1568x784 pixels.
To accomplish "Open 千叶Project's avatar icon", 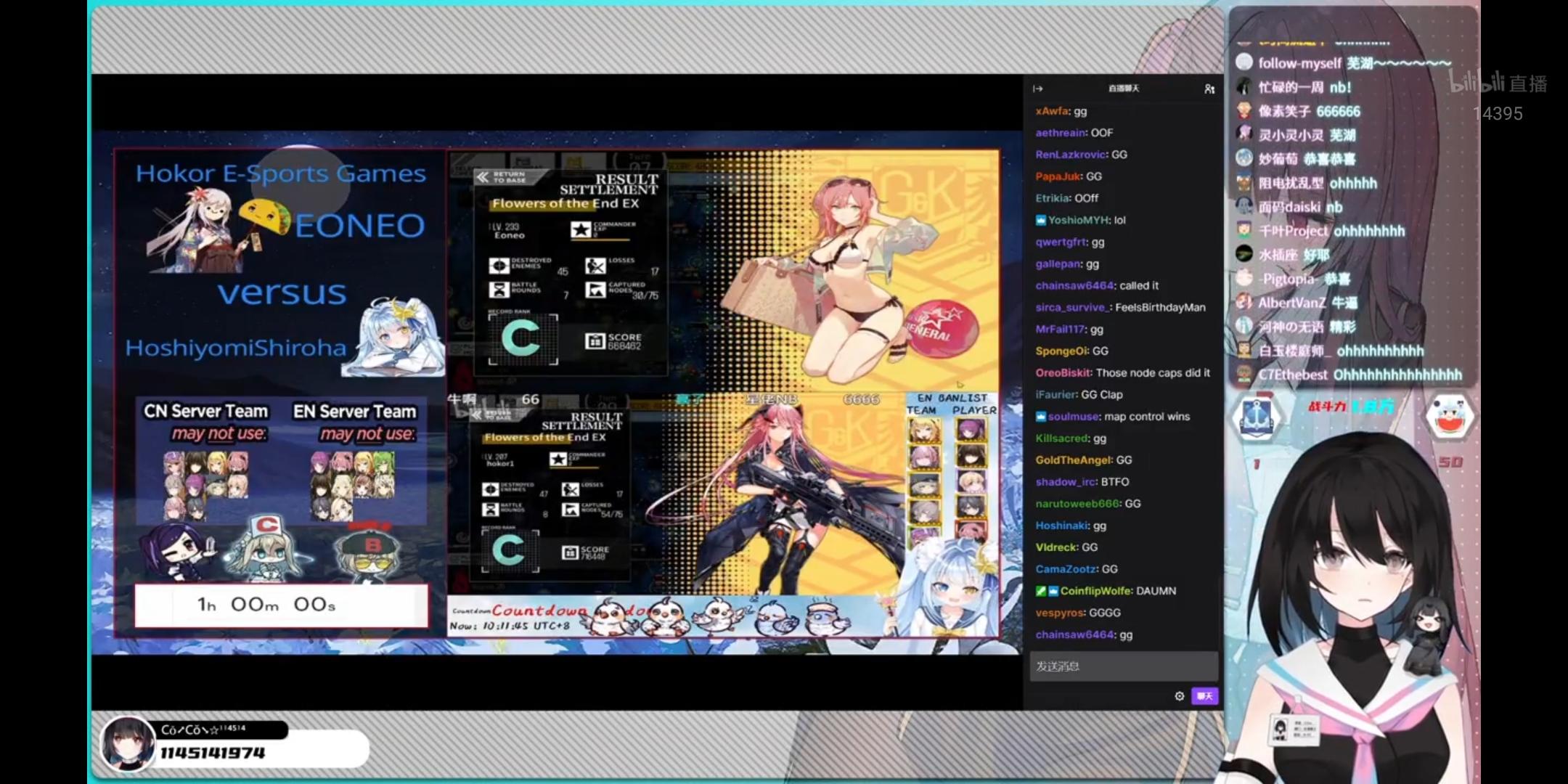I will (1244, 230).
